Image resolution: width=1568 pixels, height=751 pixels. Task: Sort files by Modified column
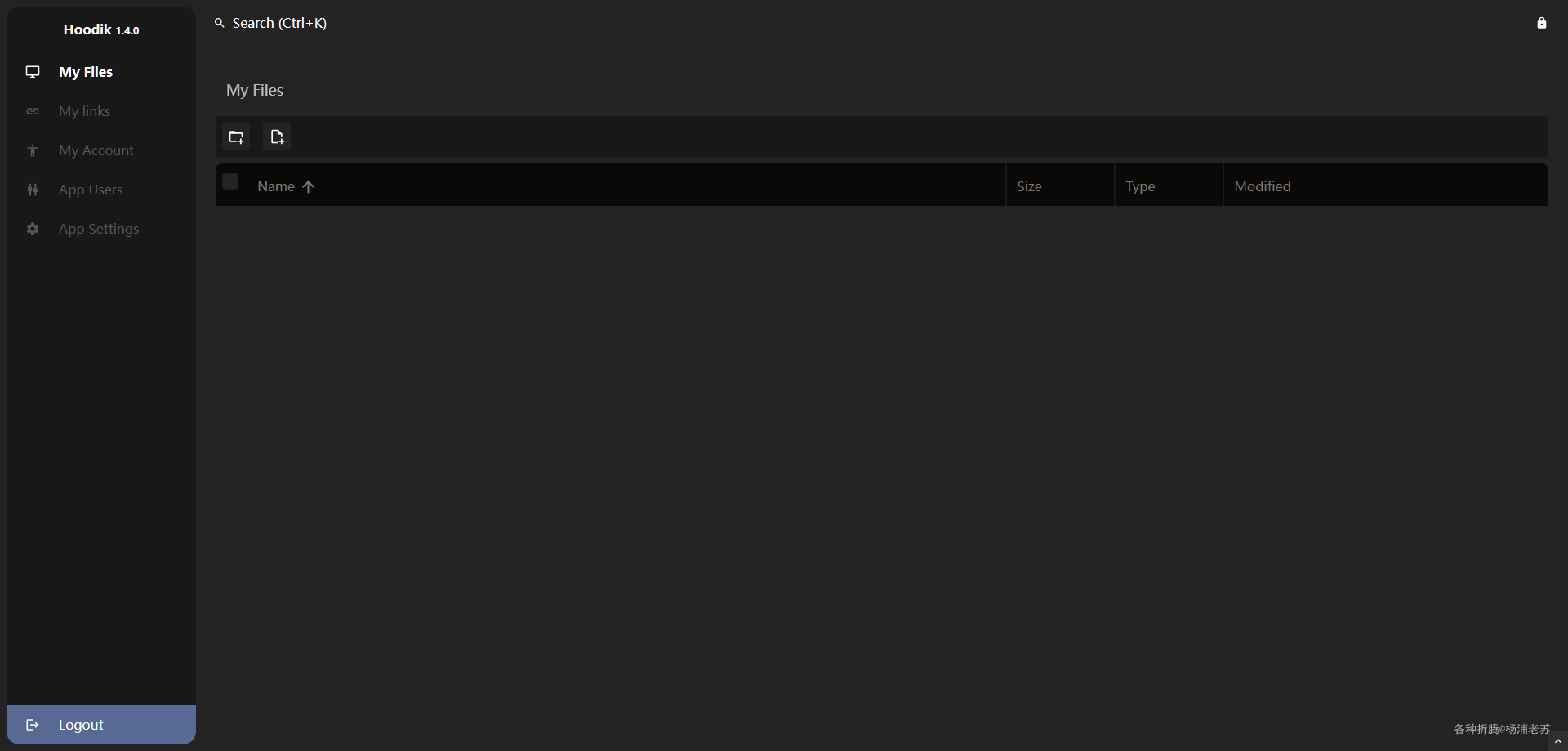1263,186
